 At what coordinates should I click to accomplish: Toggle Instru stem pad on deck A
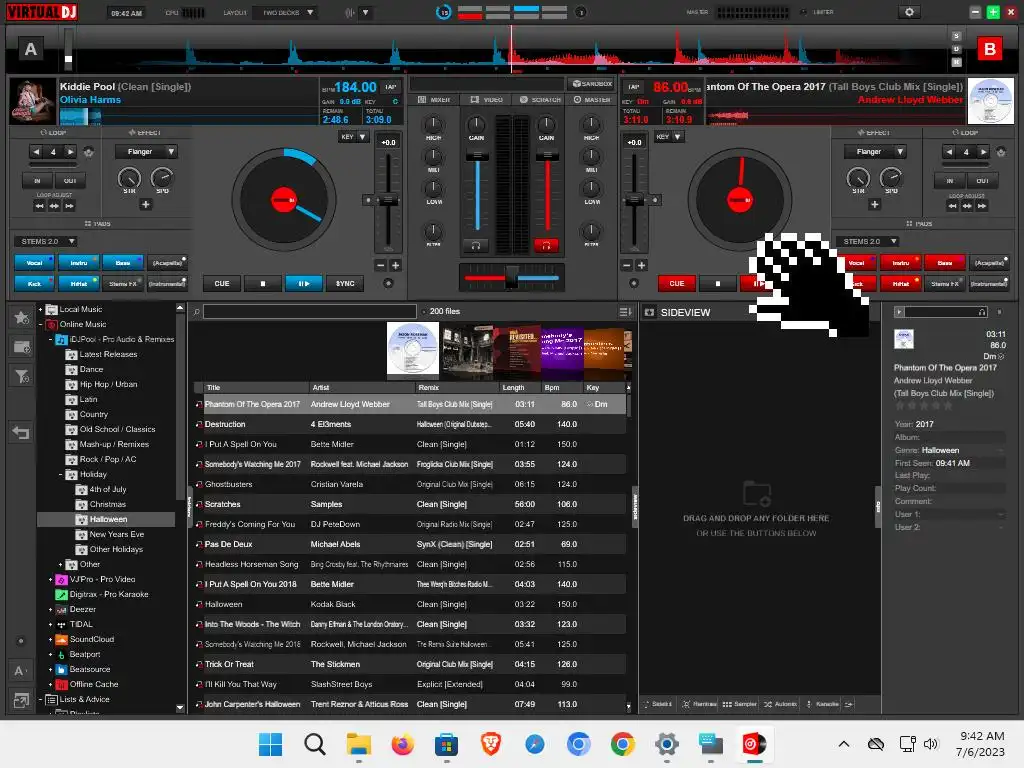point(79,263)
